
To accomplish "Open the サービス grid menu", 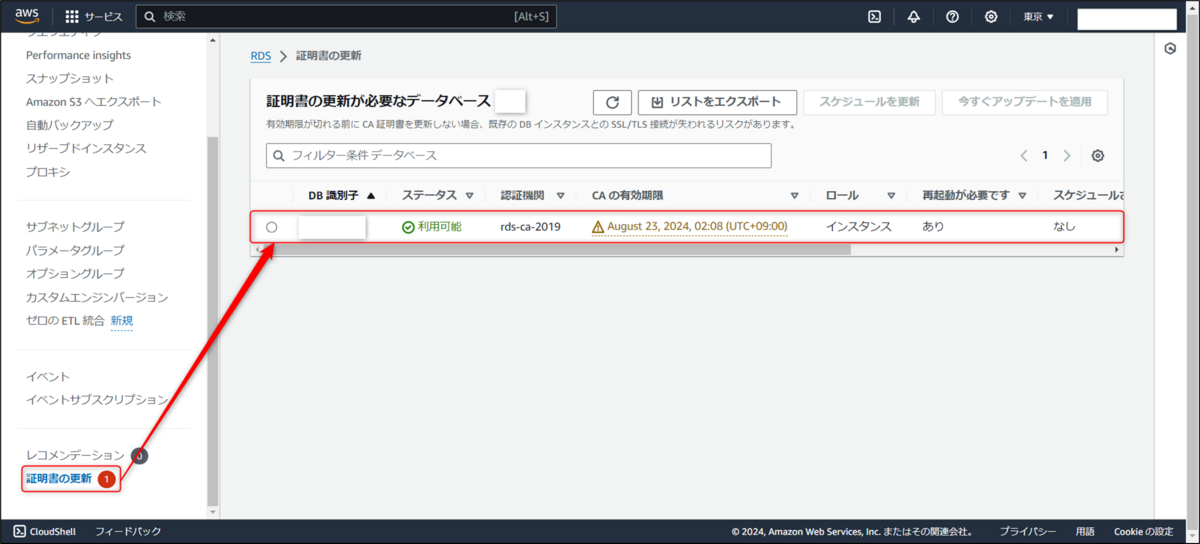I will [93, 17].
